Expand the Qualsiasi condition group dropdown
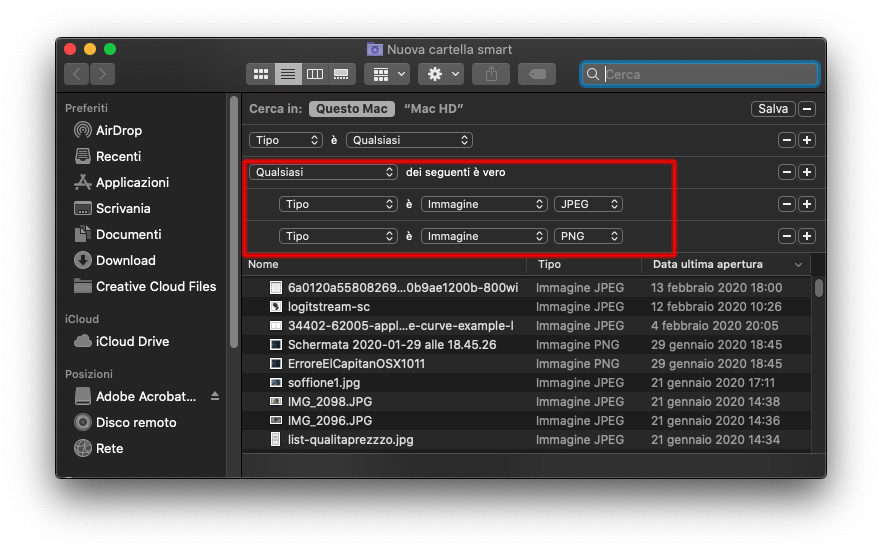 [323, 172]
